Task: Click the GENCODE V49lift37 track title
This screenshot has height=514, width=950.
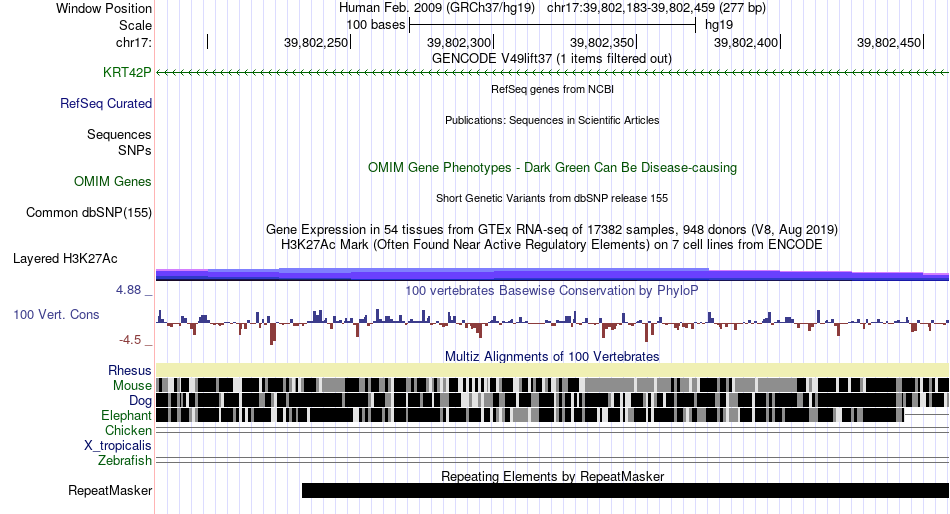Action: [x=552, y=59]
